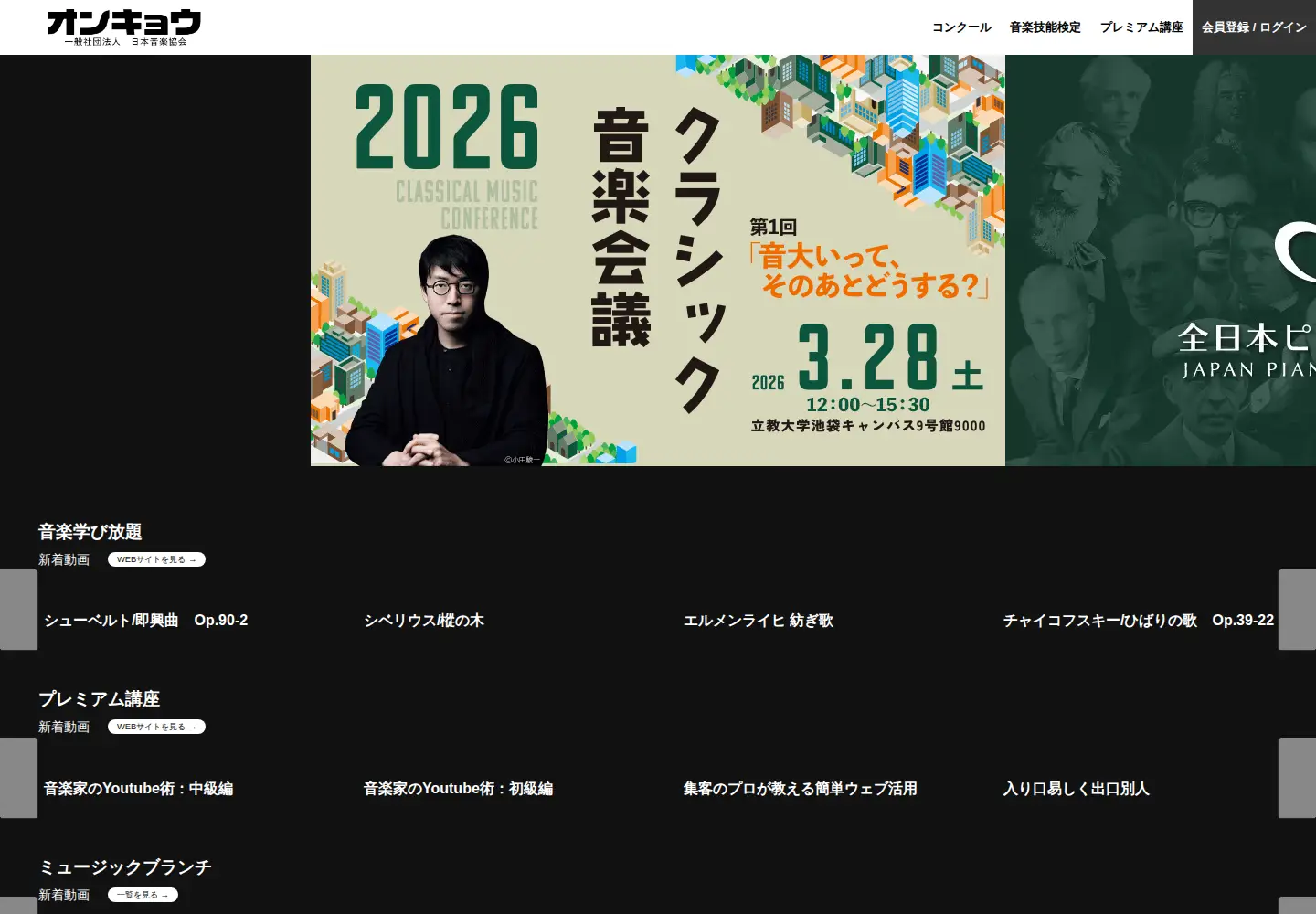The height and width of the screenshot is (914, 1316).
Task: Open 集客のプロが教える簡単ウェブ活用
Action: coord(801,789)
